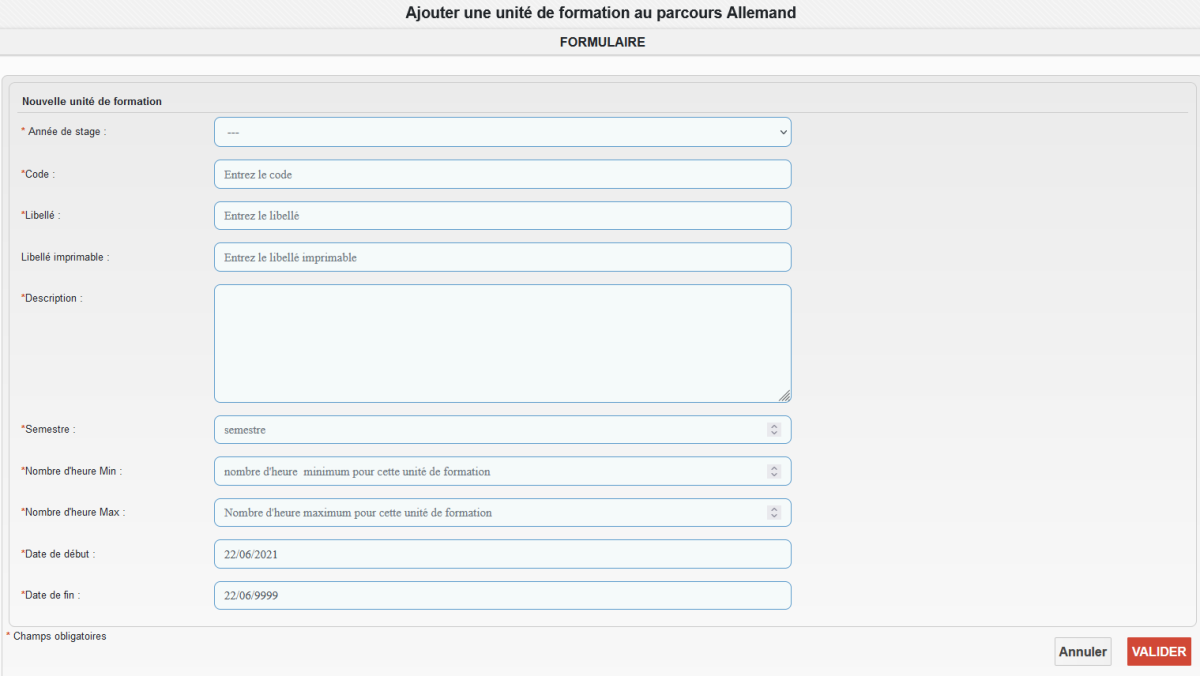Click into the Libellé text field

point(500,216)
